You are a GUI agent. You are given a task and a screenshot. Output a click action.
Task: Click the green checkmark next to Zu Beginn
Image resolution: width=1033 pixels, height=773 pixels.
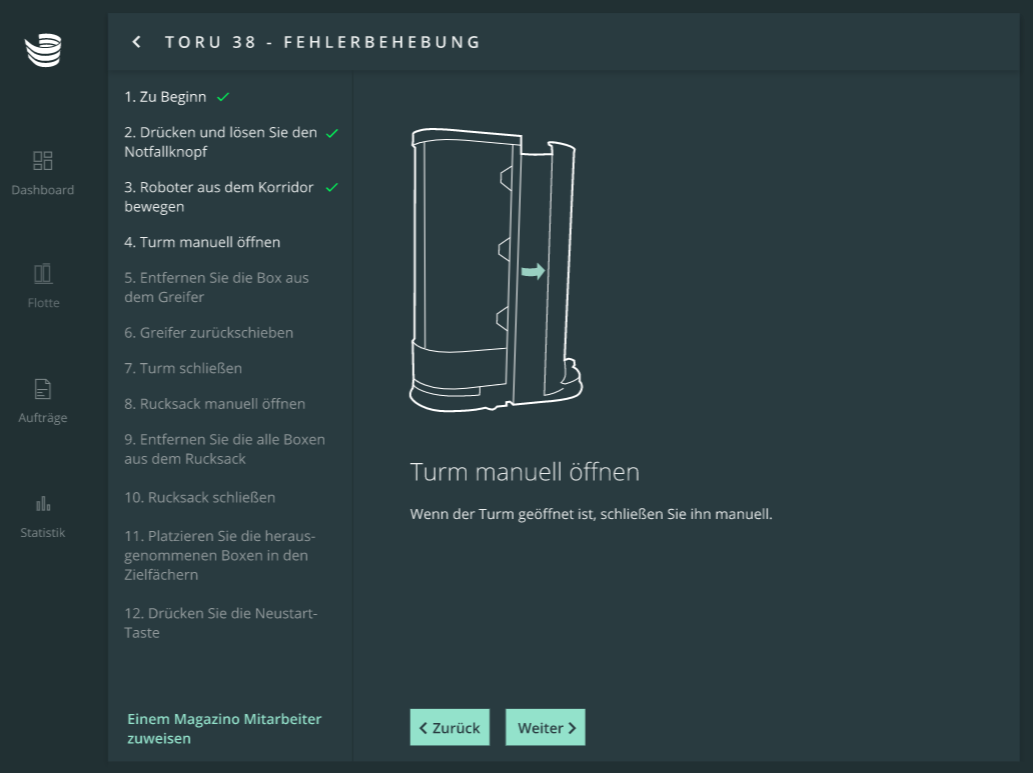tap(224, 97)
